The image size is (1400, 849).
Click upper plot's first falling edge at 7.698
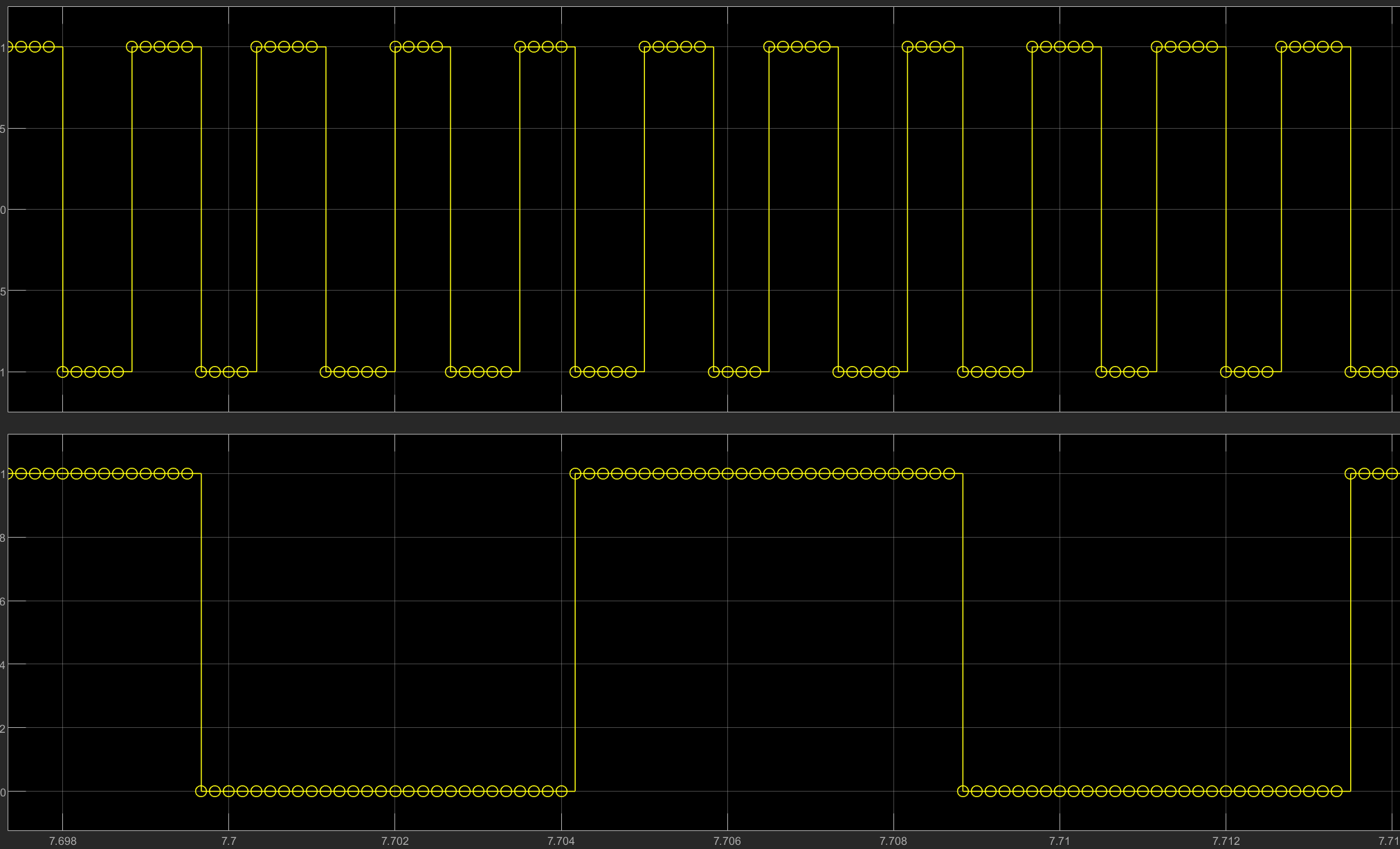tap(63, 208)
